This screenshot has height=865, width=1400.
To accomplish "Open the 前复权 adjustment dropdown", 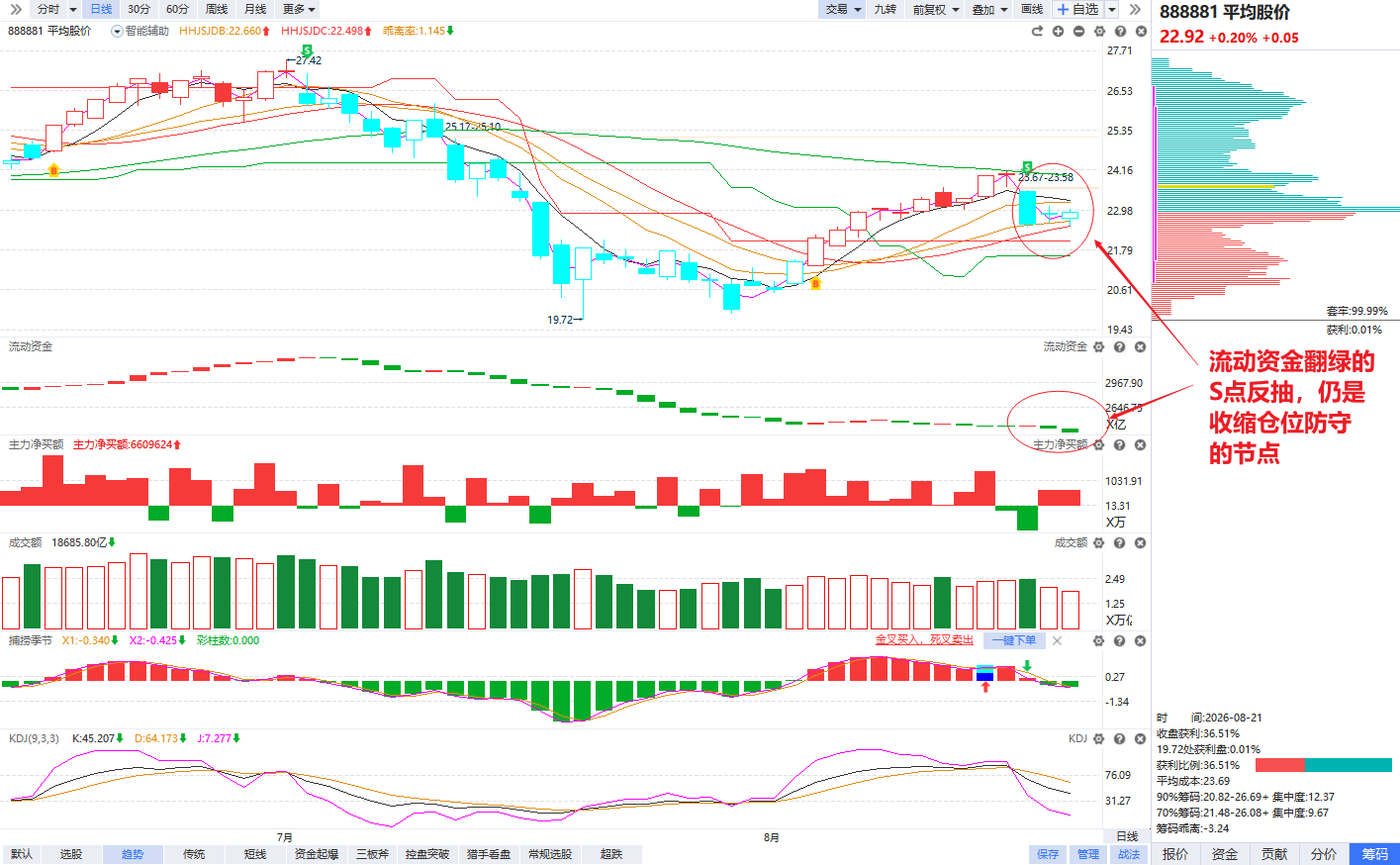I will coord(936,9).
